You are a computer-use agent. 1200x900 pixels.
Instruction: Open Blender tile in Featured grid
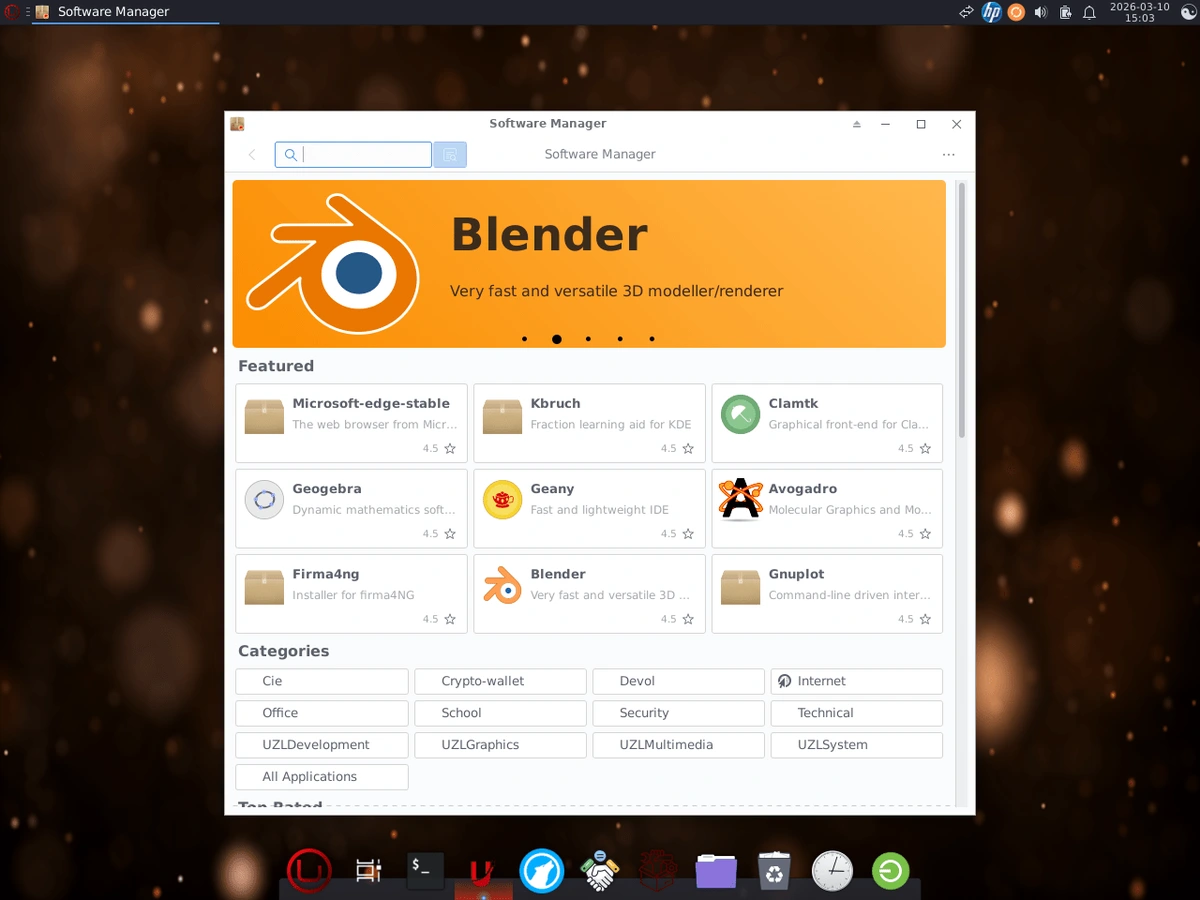click(589, 593)
